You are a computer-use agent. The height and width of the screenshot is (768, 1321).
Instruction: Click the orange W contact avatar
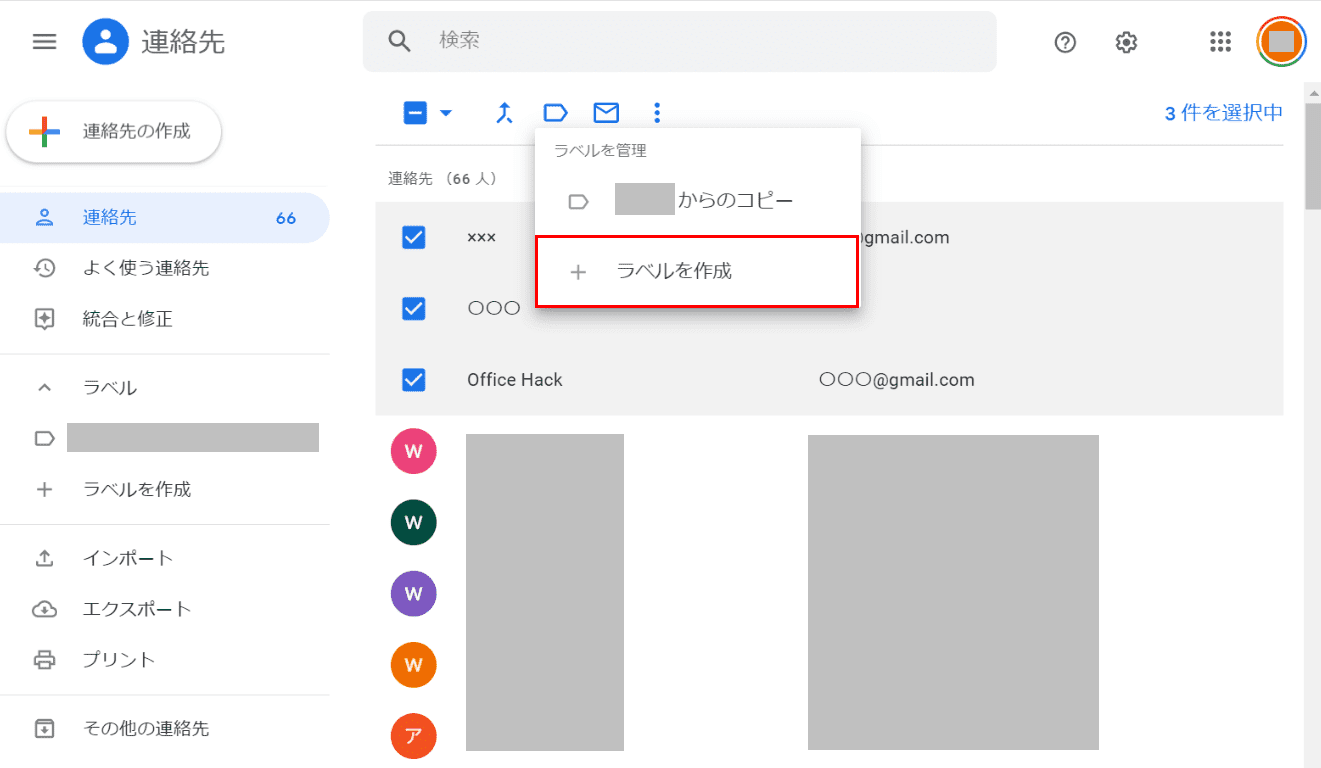coord(413,664)
